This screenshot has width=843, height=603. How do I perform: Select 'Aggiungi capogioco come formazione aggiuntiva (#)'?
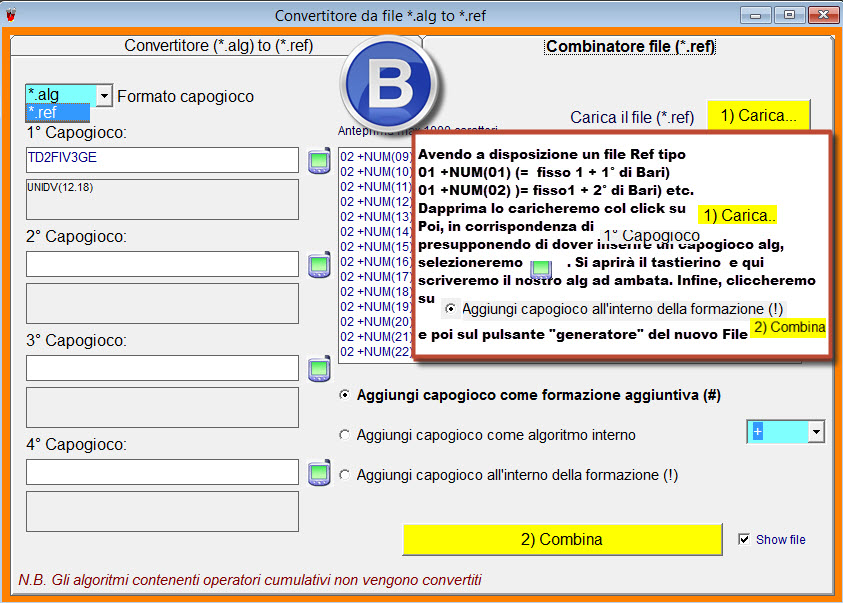tap(531, 395)
